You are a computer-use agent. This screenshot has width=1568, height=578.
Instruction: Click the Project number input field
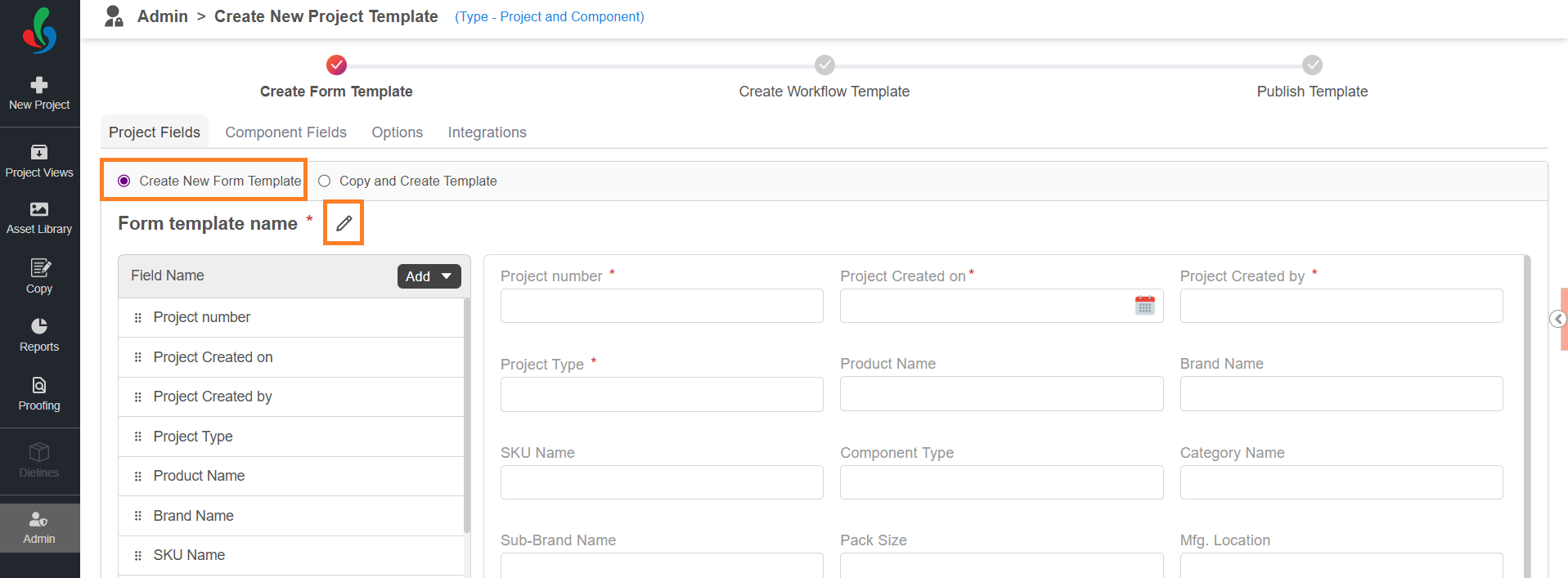pyautogui.click(x=661, y=306)
